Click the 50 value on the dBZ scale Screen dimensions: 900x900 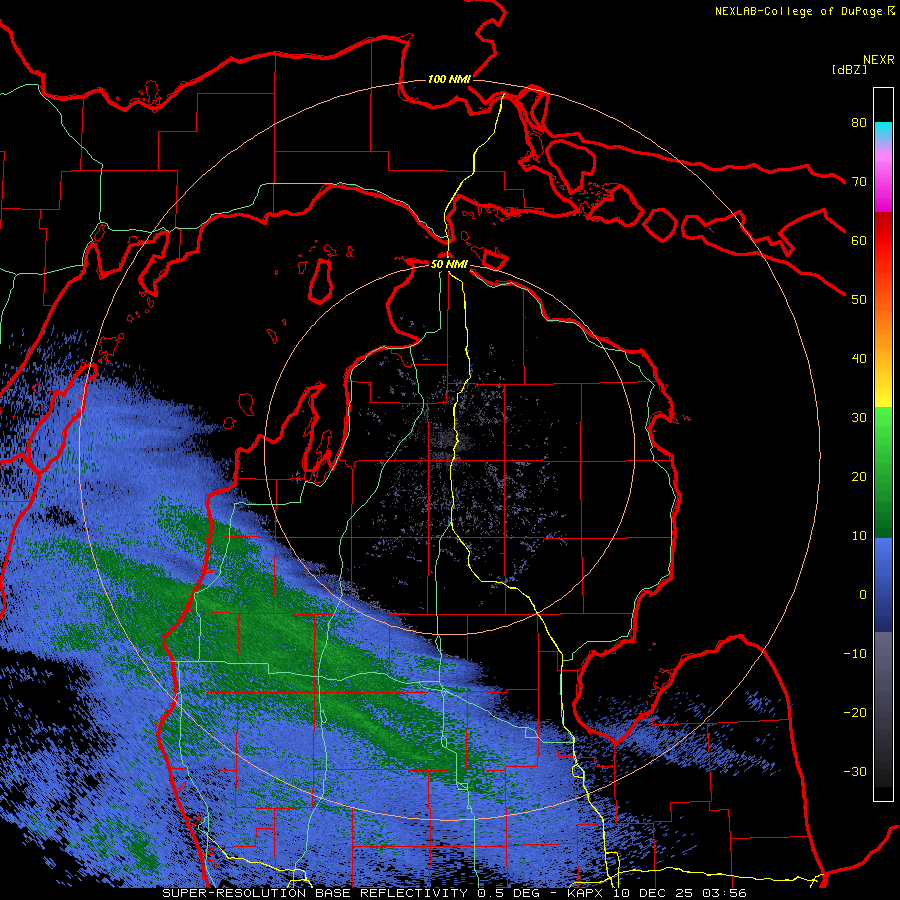coord(859,300)
